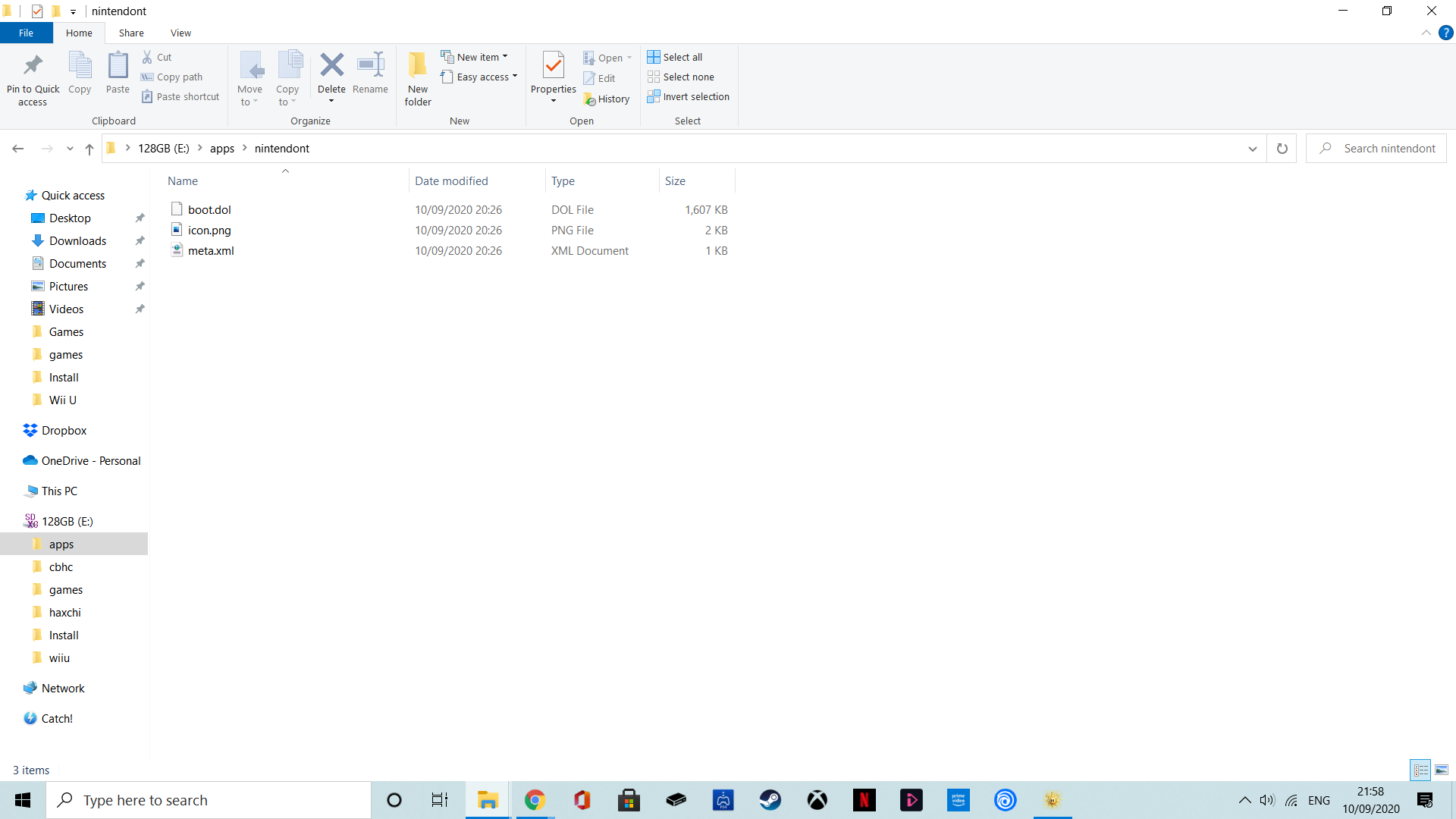This screenshot has width=1456, height=819.
Task: Open the Easy access dropdown
Action: (479, 77)
